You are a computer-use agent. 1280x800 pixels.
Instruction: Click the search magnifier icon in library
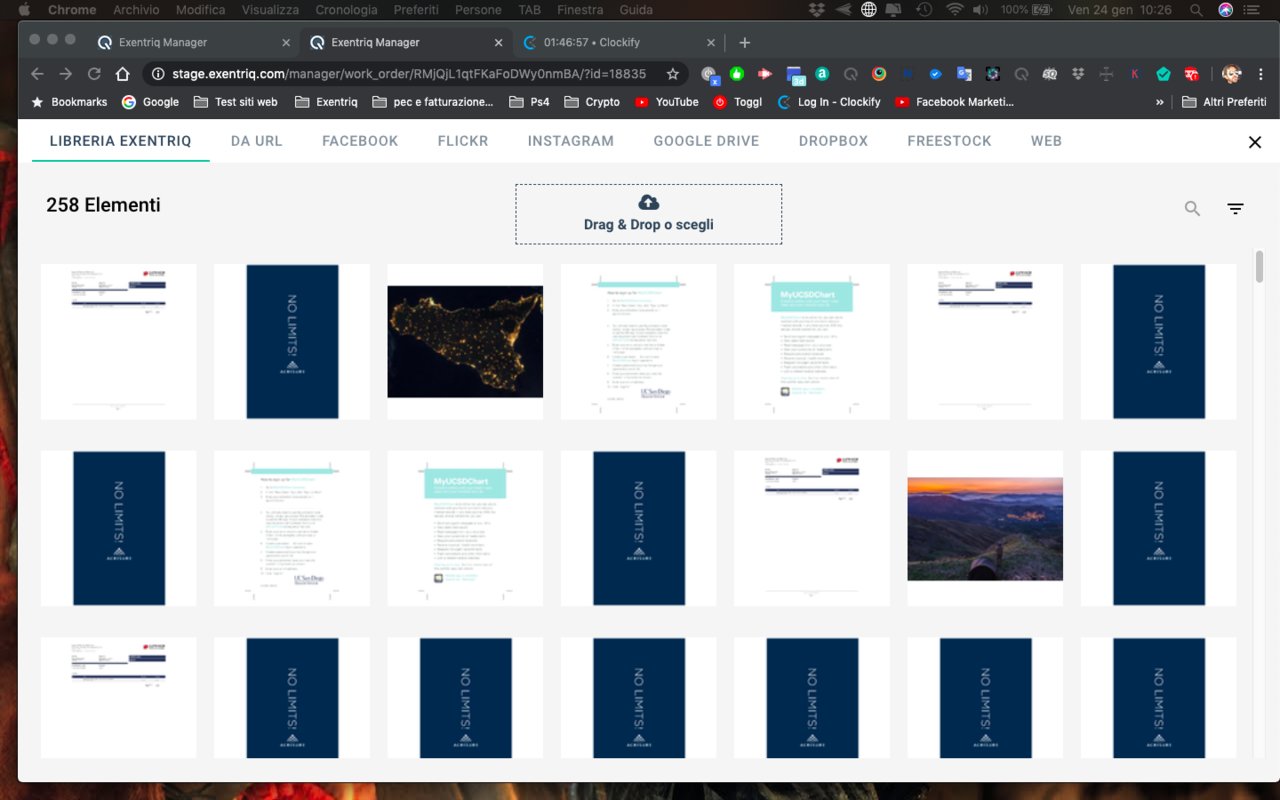click(x=1192, y=209)
